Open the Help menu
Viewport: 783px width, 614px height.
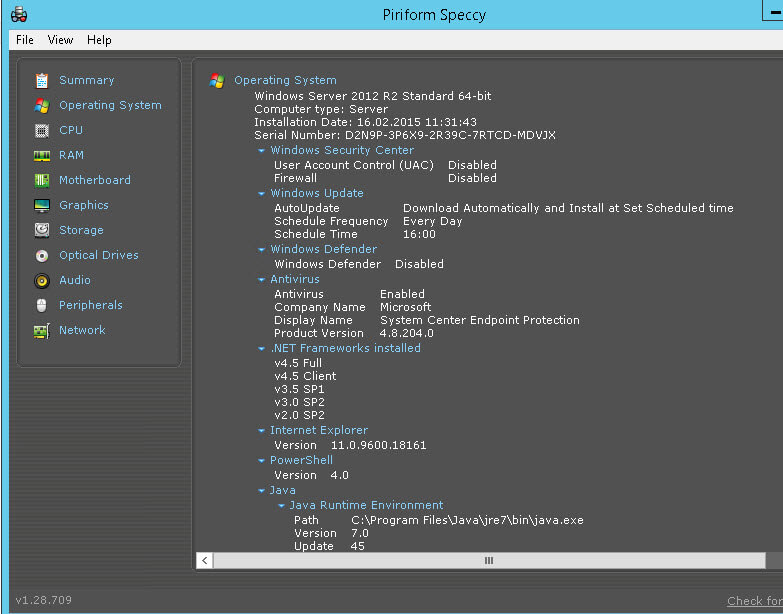(x=99, y=40)
